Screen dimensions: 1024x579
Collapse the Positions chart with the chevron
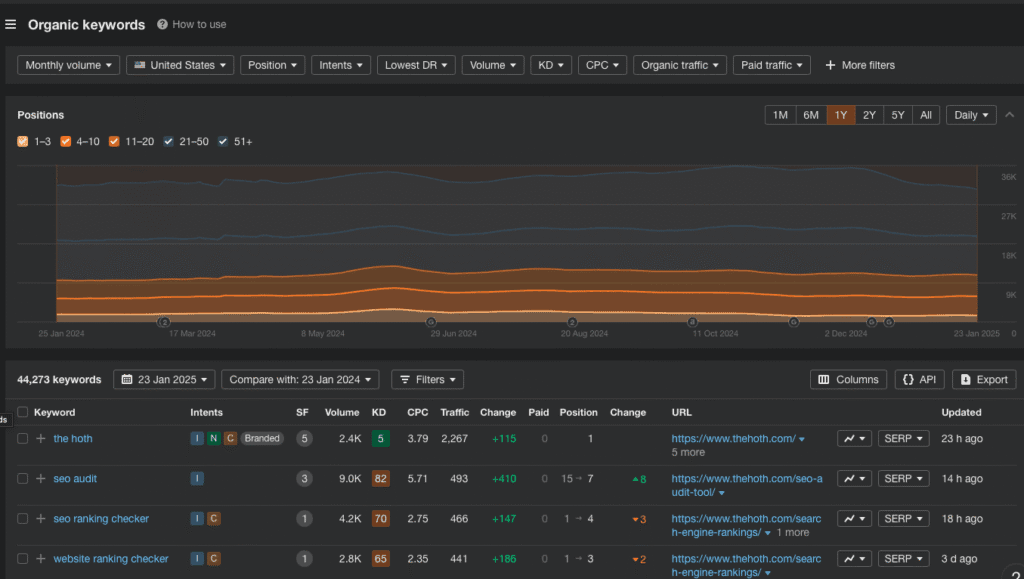tap(1009, 115)
